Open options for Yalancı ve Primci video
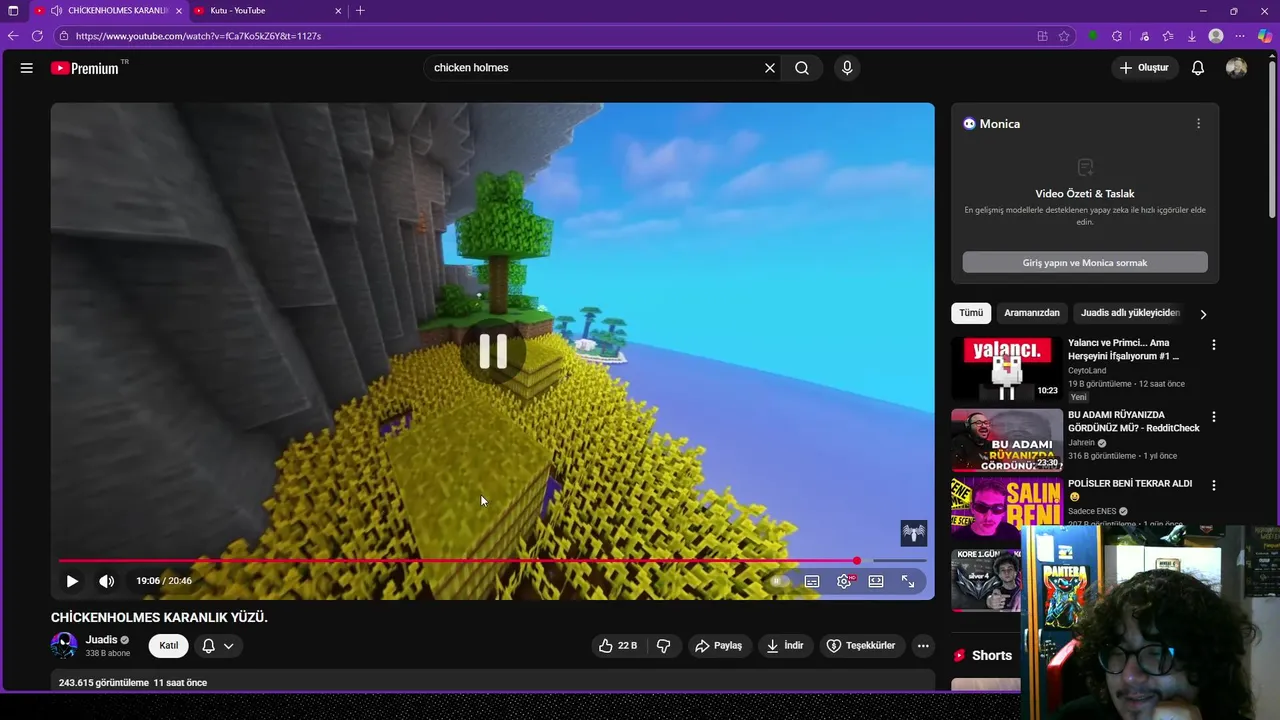 pyautogui.click(x=1214, y=345)
